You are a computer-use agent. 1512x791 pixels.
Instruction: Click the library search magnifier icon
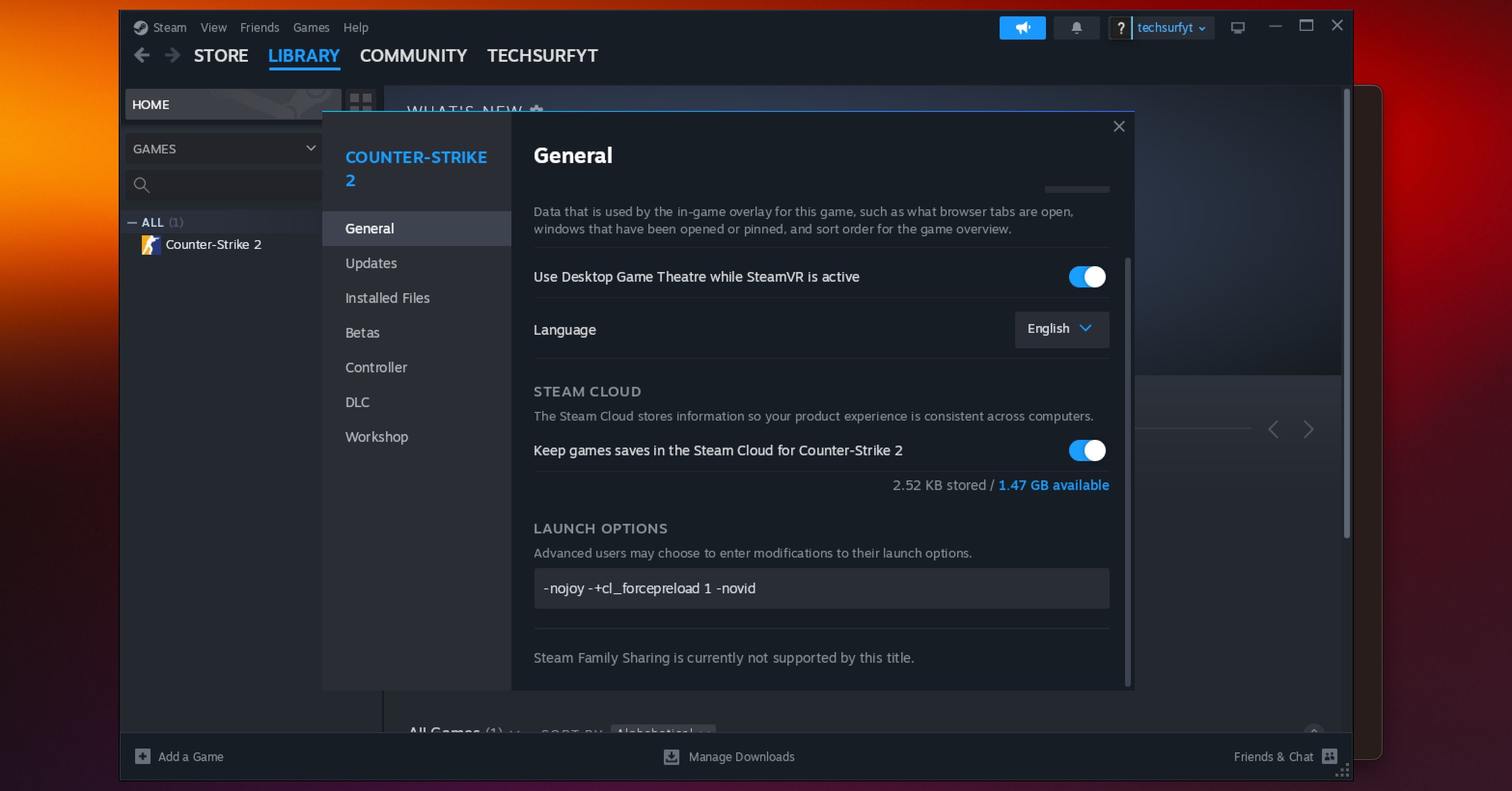tap(141, 185)
